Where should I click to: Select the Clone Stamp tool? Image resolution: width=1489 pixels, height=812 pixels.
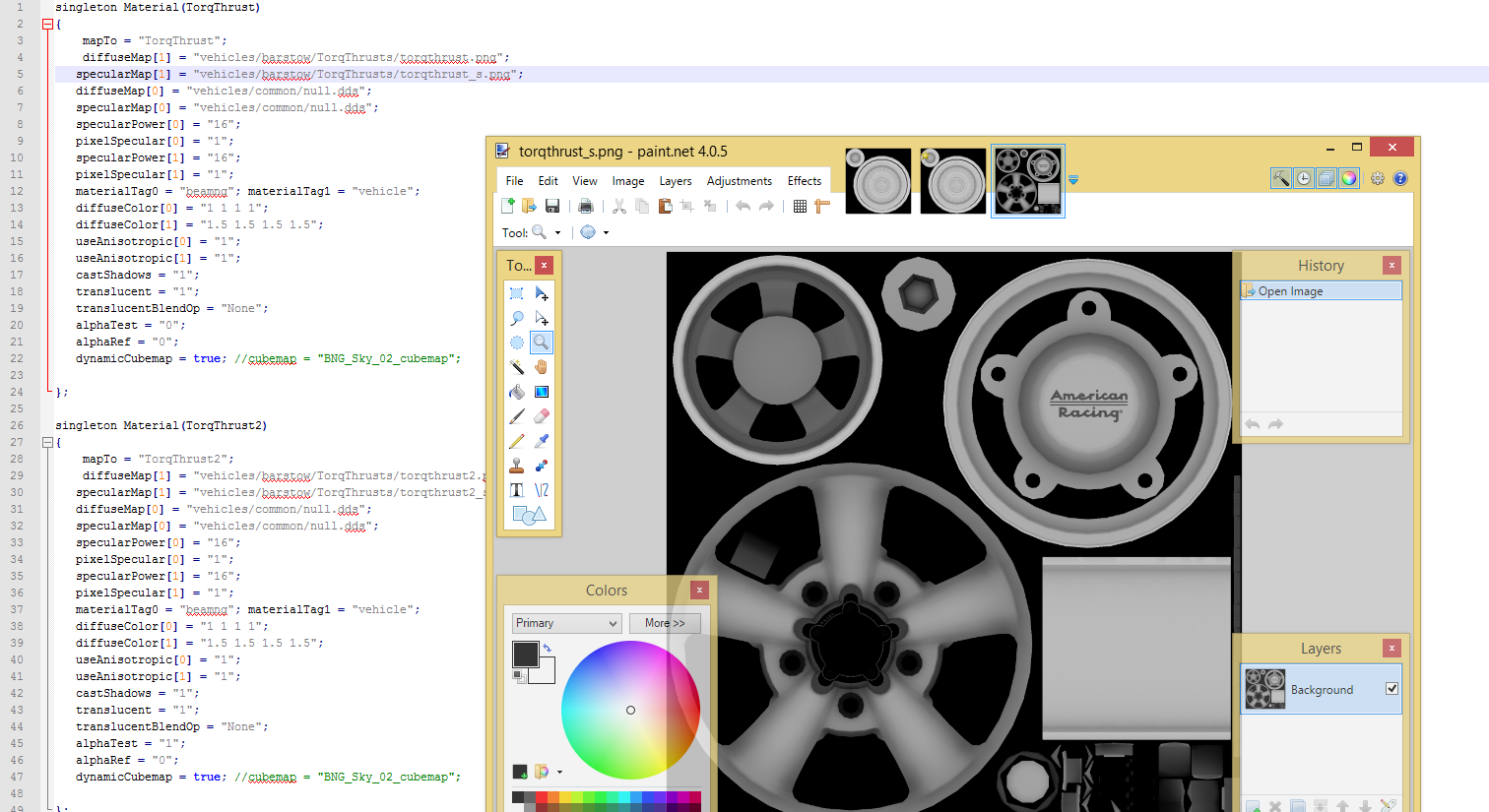coord(516,466)
